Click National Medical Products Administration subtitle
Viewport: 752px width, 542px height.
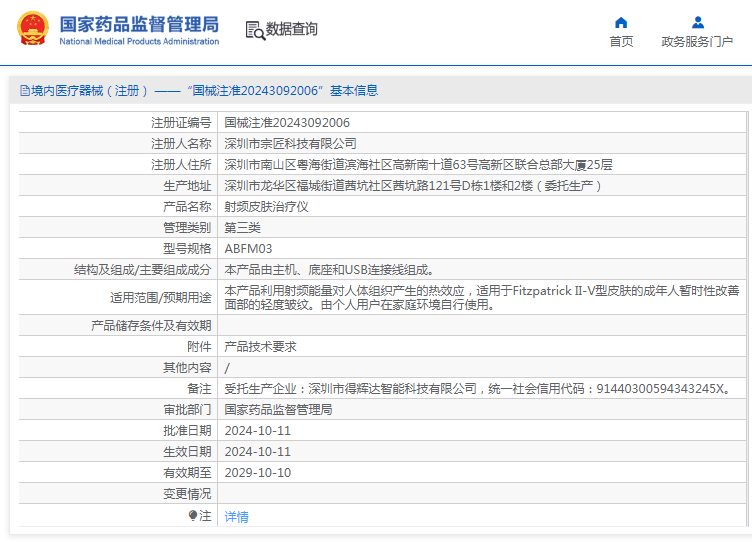(x=139, y=42)
